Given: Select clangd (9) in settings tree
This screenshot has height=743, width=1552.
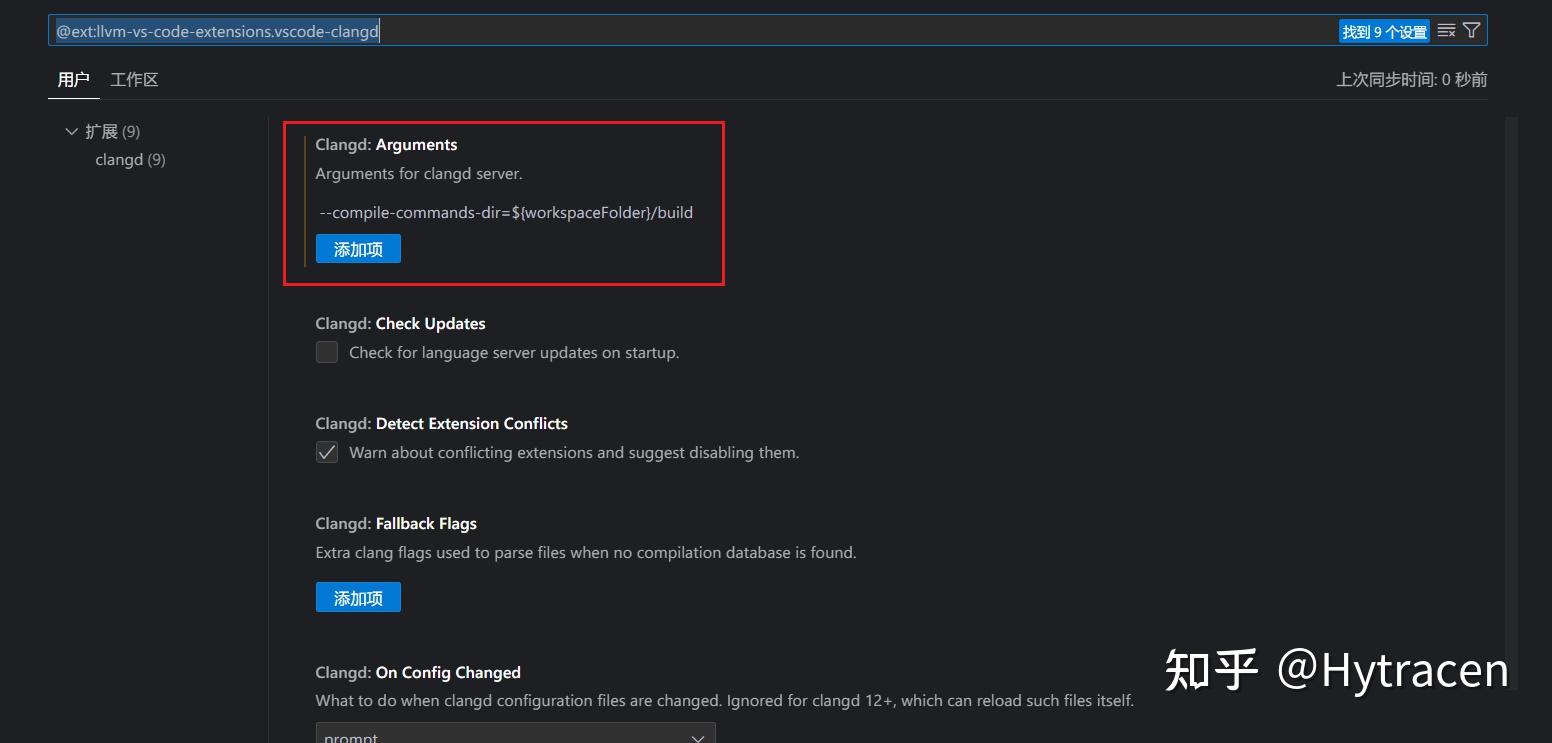Looking at the screenshot, I should tap(130, 160).
